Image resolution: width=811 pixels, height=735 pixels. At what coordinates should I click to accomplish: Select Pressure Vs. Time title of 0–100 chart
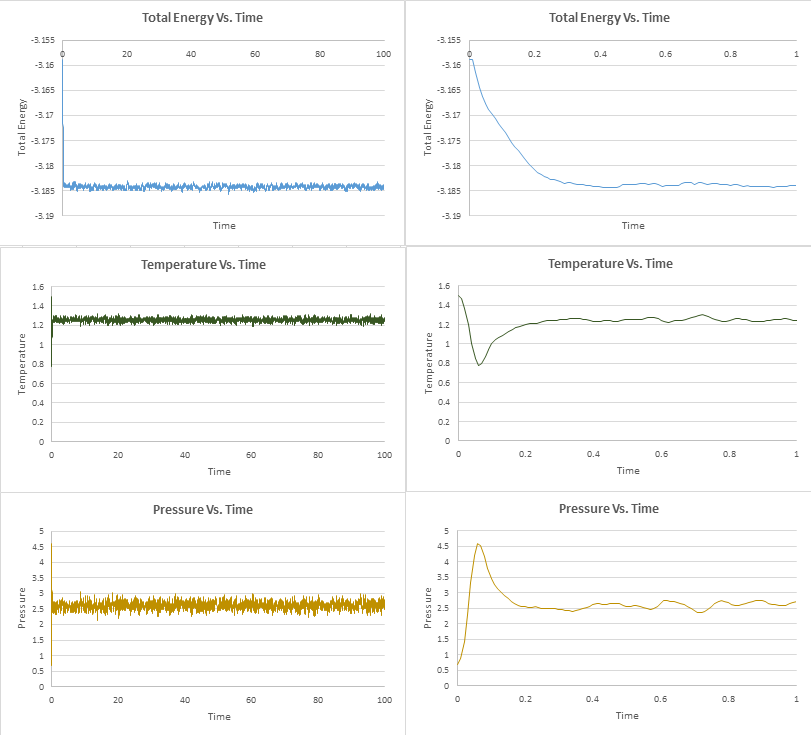[203, 509]
